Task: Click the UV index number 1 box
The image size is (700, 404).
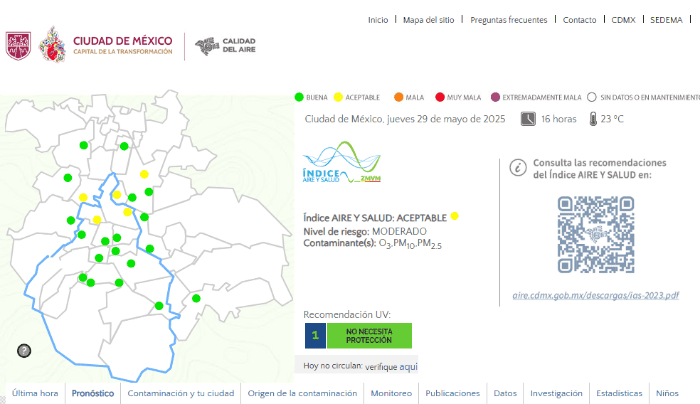Action: click(x=315, y=336)
